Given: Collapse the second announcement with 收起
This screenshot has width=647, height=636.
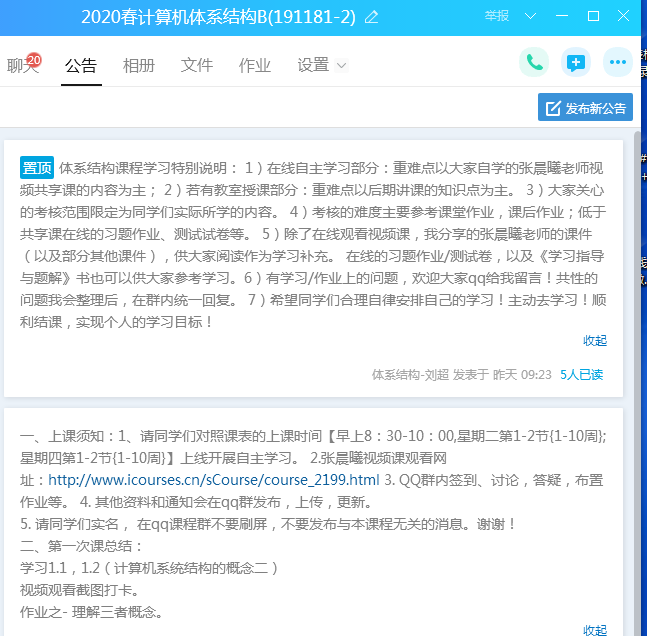Looking at the screenshot, I should (595, 630).
